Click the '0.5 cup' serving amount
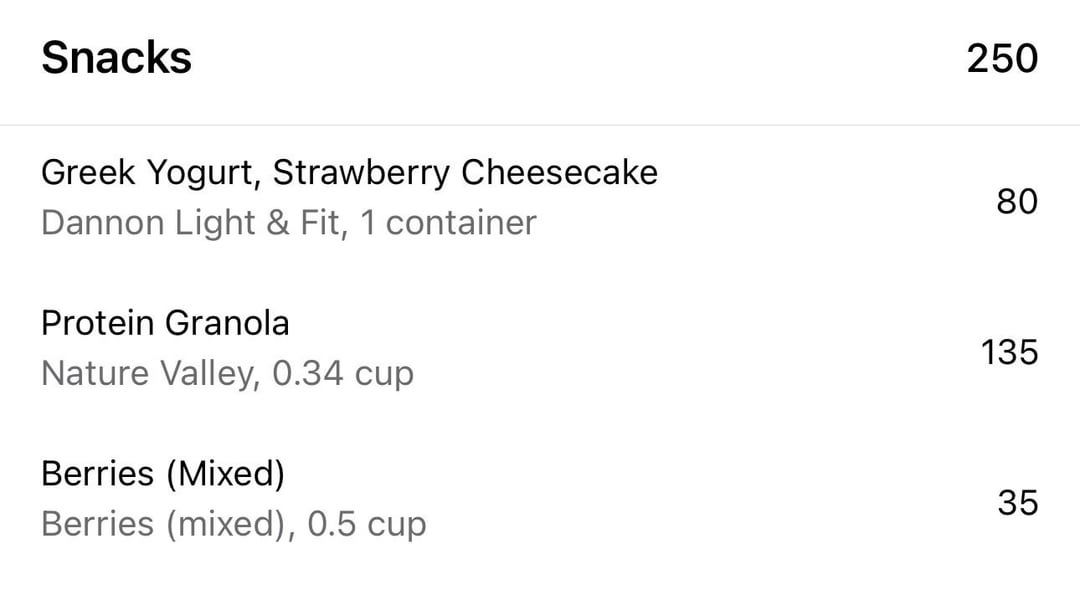Viewport: 1080px width, 590px height. (x=366, y=525)
